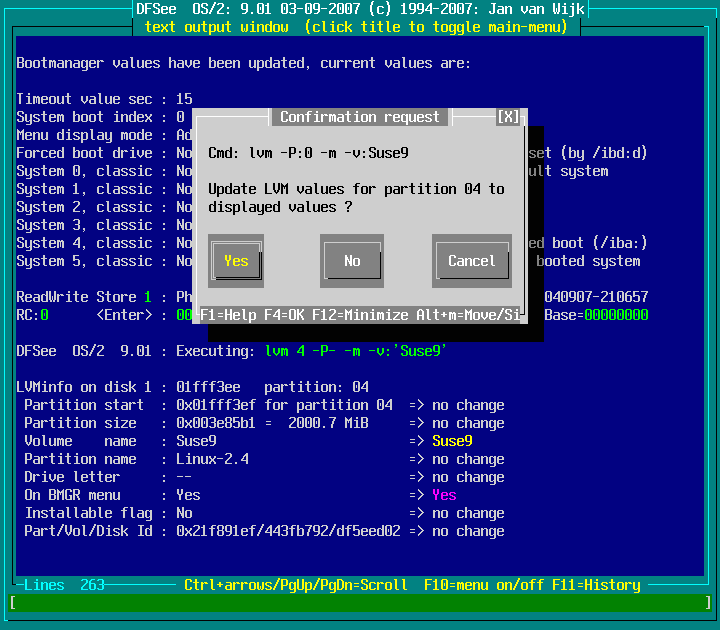Image resolution: width=720 pixels, height=630 pixels.
Task: Cancel the confirmation request
Action: tap(471, 261)
